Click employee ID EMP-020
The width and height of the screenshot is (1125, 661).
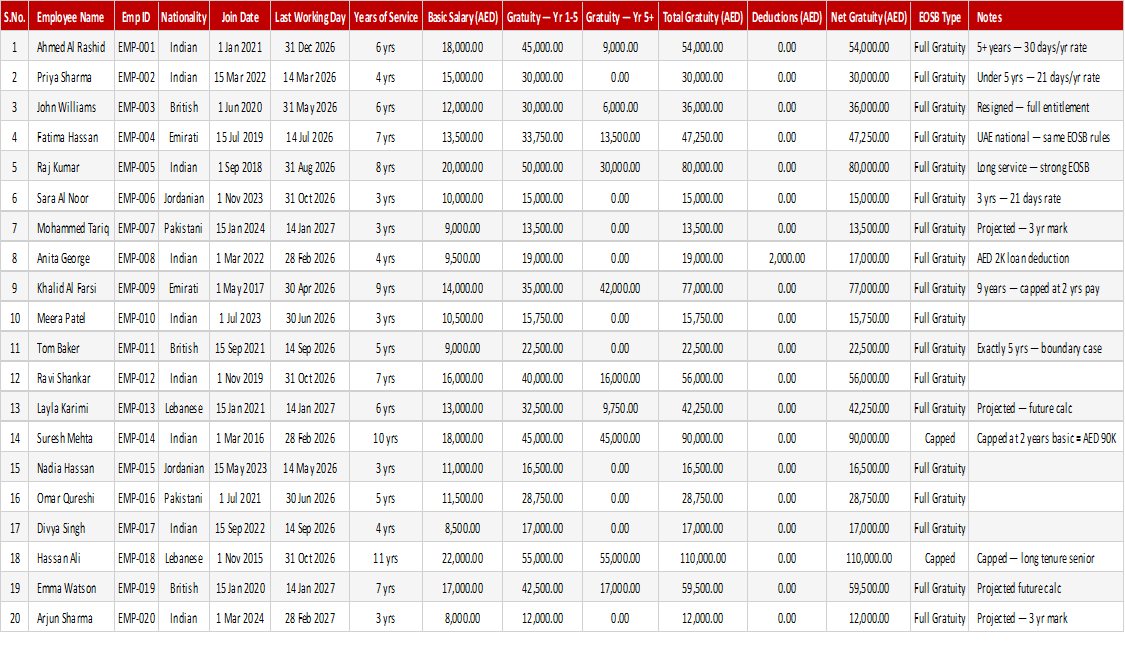click(136, 619)
